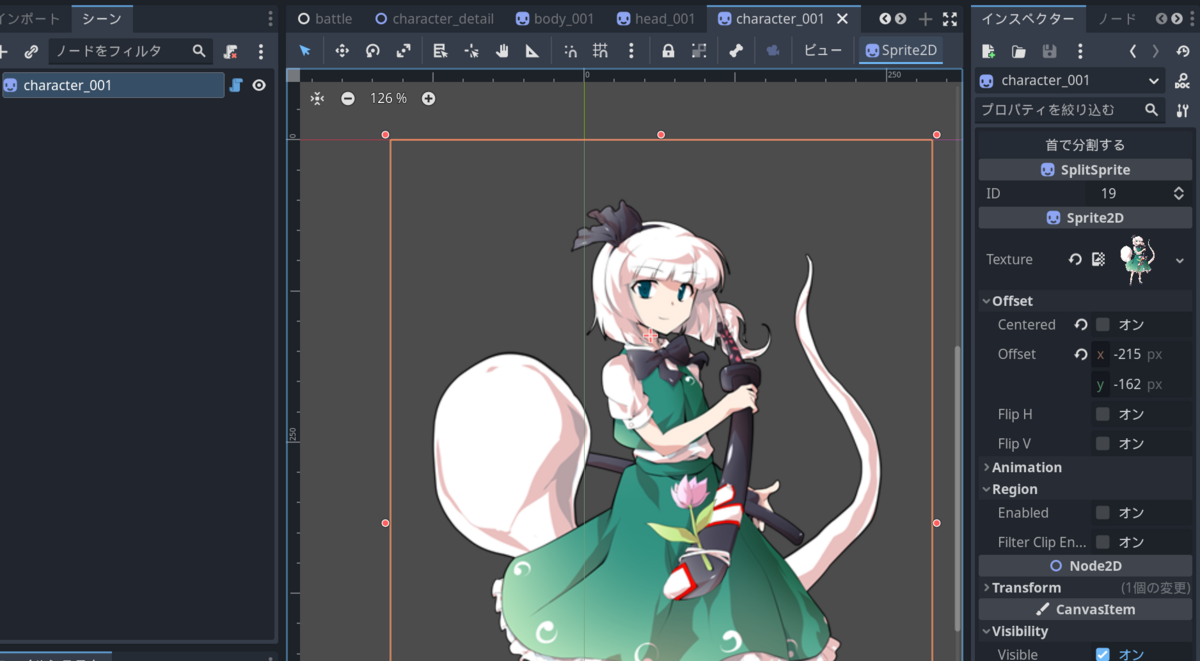This screenshot has height=661, width=1200.
Task: Activate the Move Mode tool
Action: [342, 50]
